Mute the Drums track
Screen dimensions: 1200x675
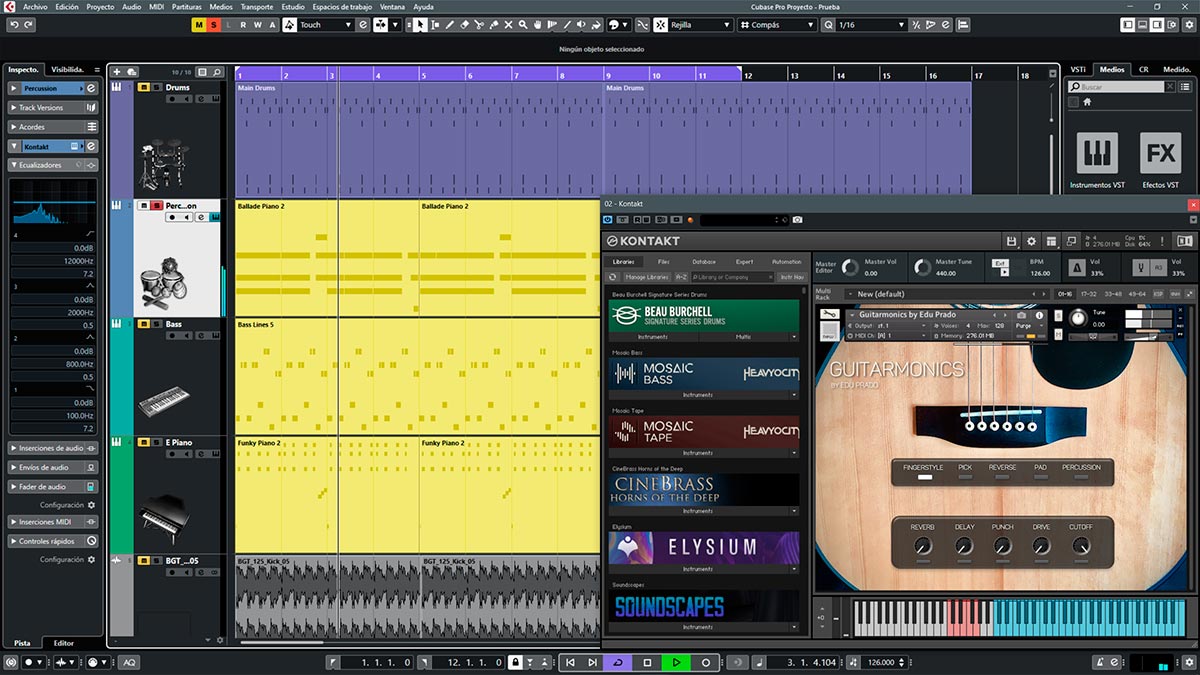[x=144, y=88]
